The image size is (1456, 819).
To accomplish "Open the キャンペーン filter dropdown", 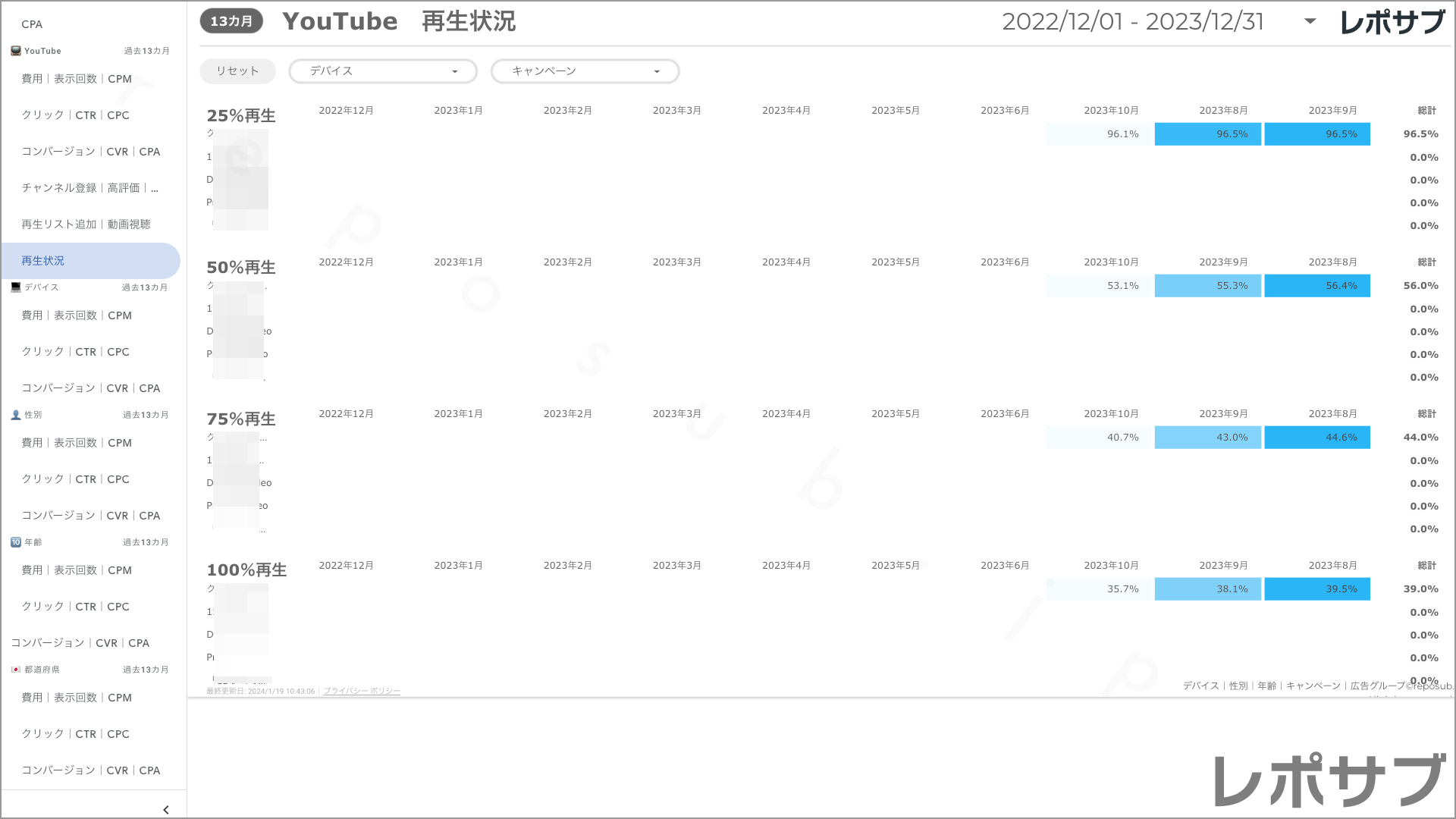I will (585, 71).
